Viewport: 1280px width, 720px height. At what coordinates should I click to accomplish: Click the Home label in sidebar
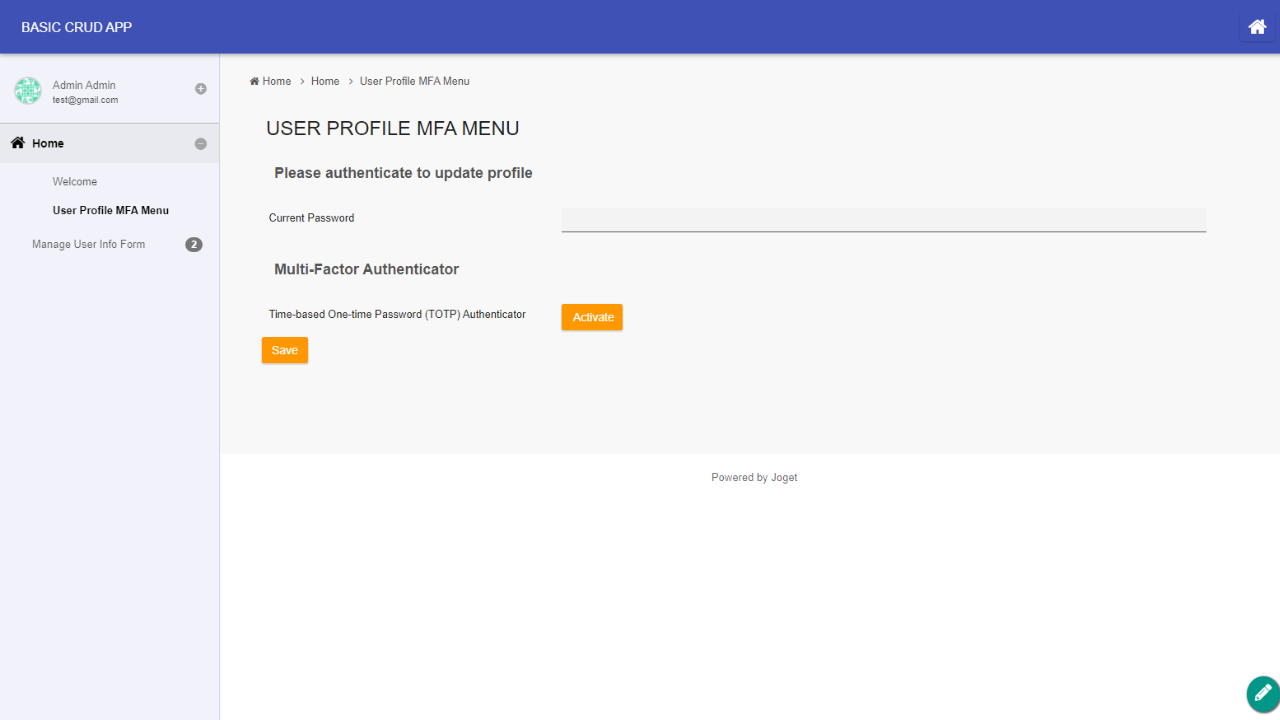point(48,144)
